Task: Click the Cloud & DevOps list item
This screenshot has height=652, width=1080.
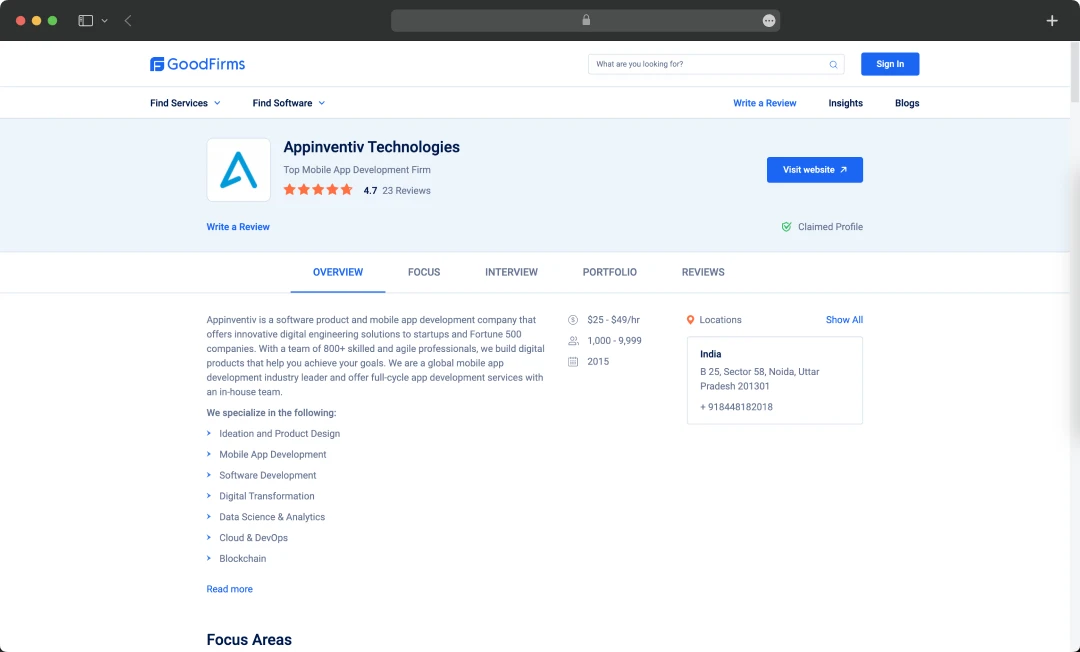Action: (x=253, y=538)
